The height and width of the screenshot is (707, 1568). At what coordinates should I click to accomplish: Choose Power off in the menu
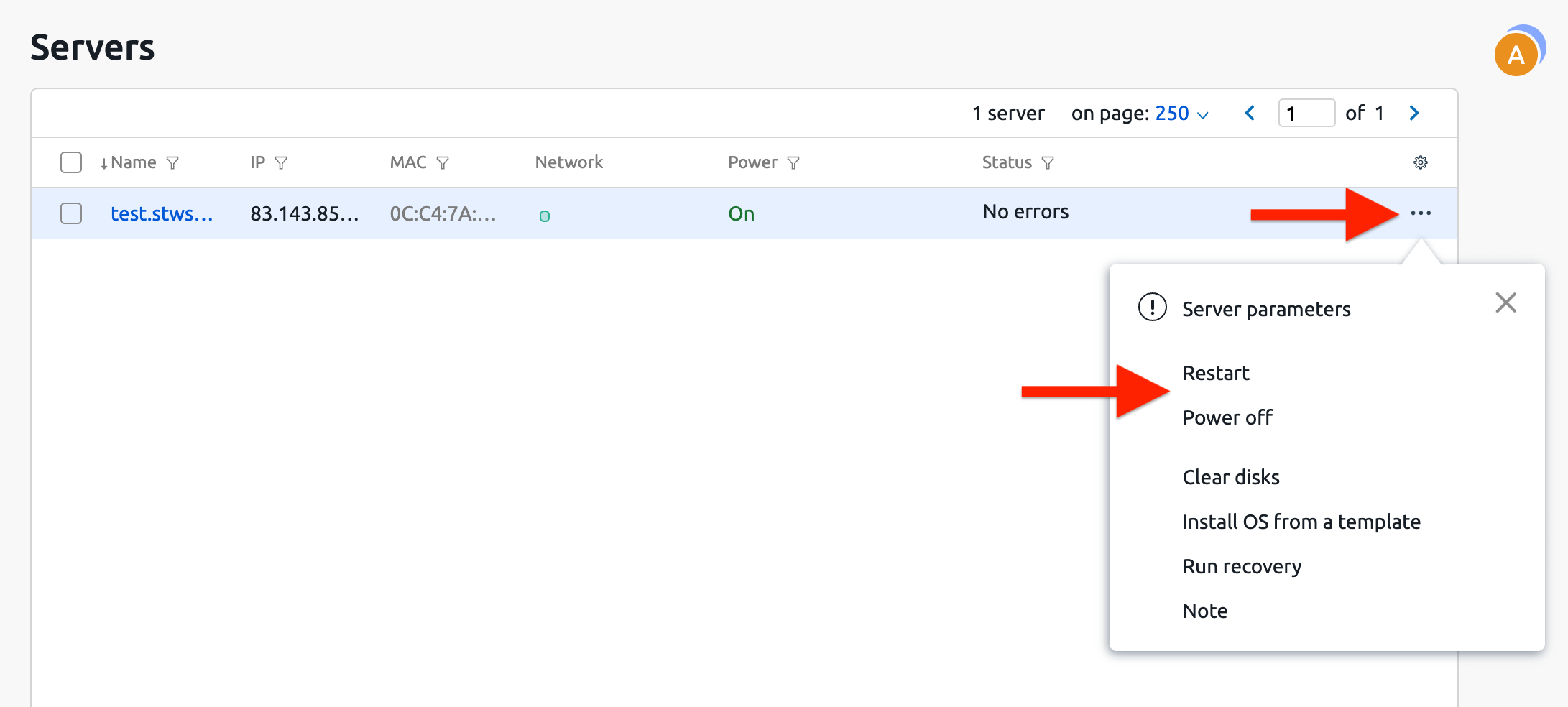pos(1227,418)
